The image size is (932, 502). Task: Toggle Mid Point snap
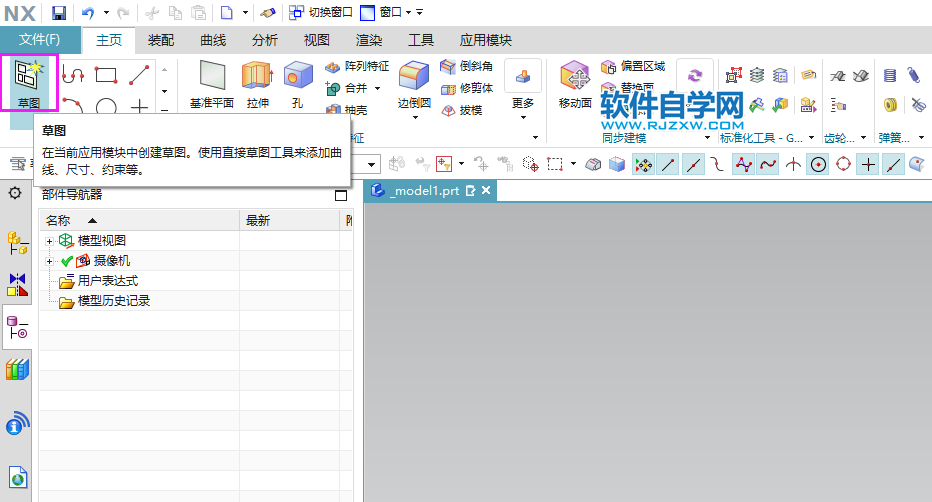693,164
